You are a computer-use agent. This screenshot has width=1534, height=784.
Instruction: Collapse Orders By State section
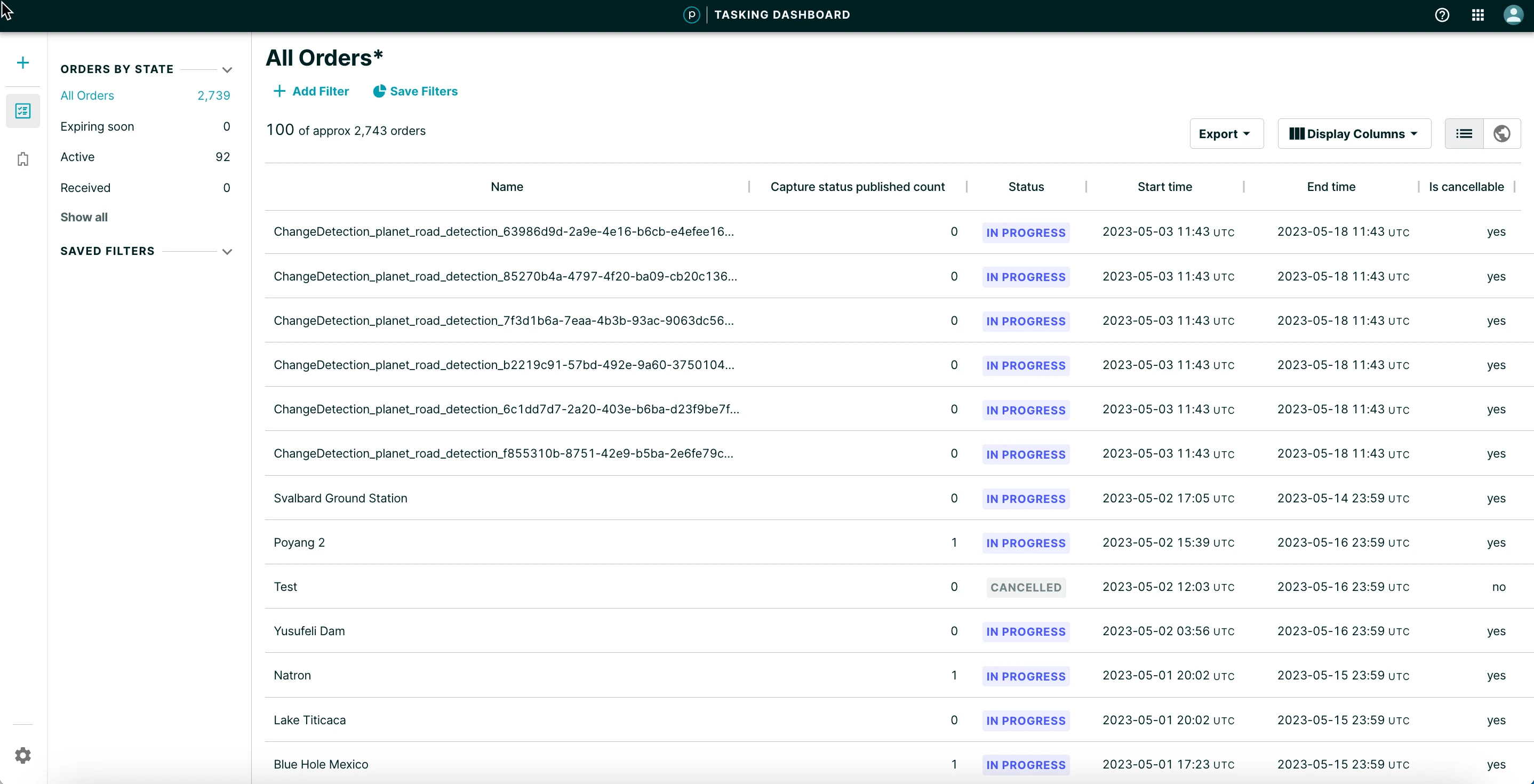point(227,70)
